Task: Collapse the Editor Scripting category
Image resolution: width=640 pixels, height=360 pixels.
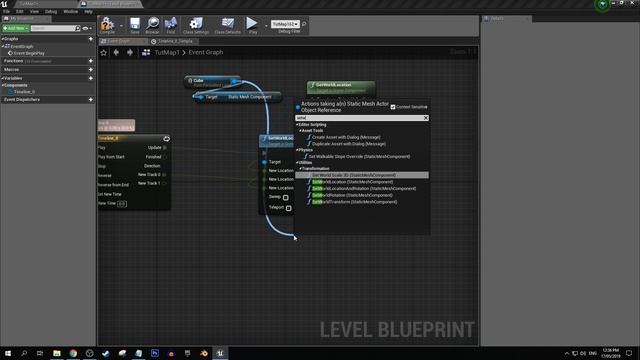Action: tap(297, 124)
